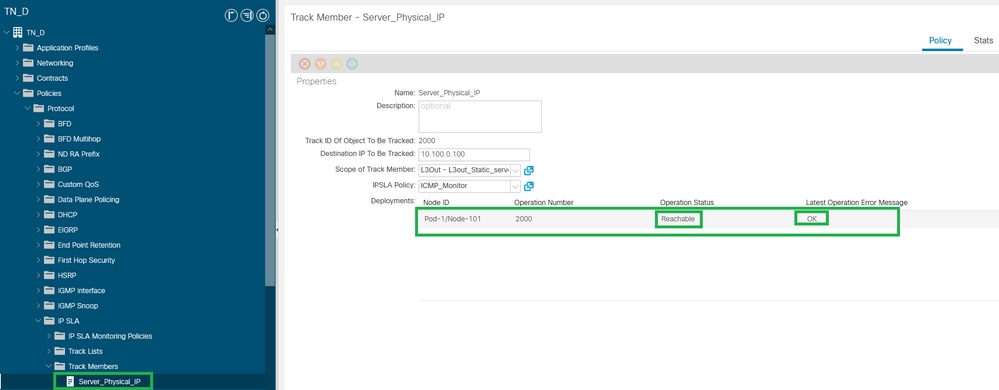
Task: Expand the BFD Multihop node
Action: [x=38, y=139]
